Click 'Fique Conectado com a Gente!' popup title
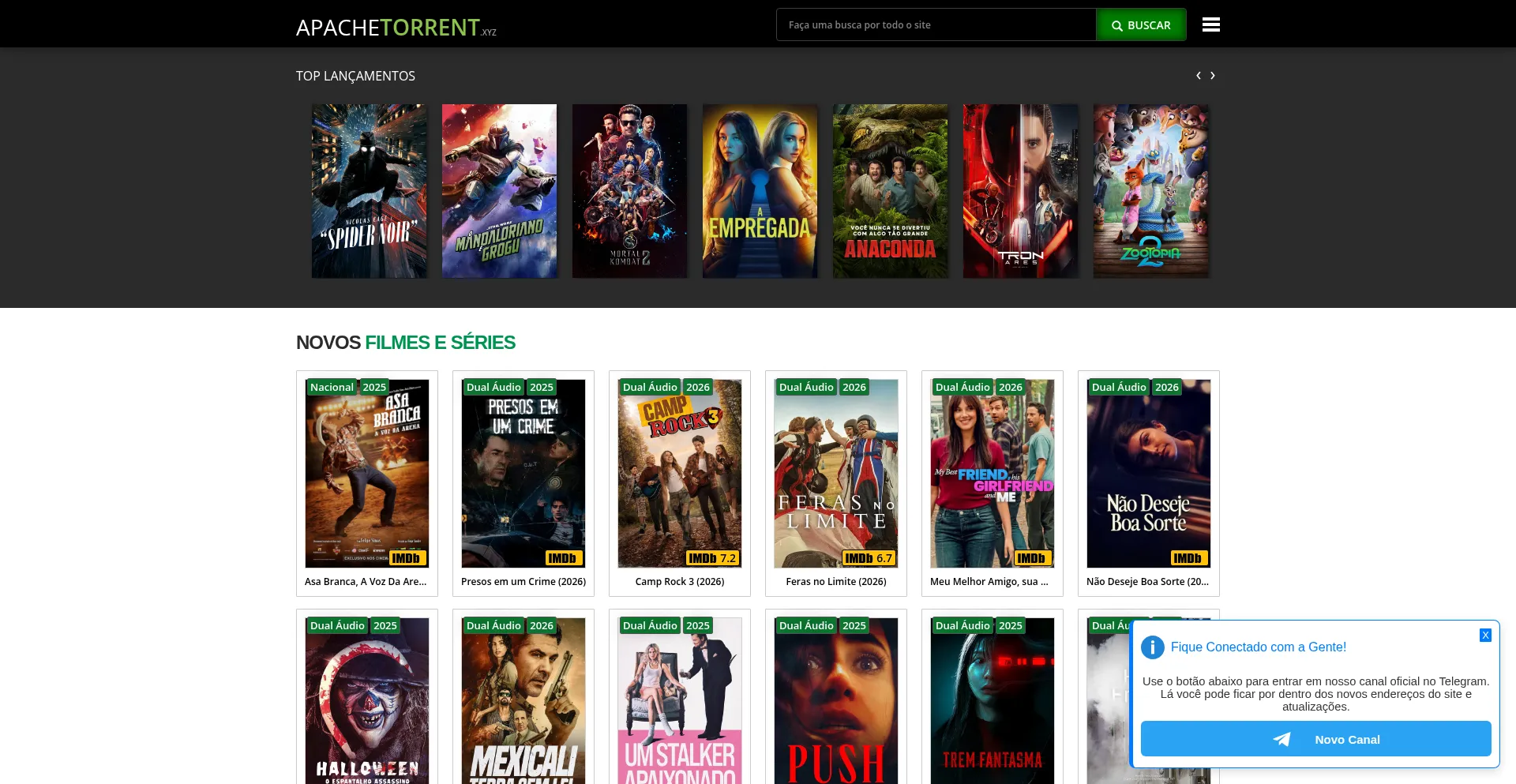Screen dimensions: 1516x784 coord(1259,647)
